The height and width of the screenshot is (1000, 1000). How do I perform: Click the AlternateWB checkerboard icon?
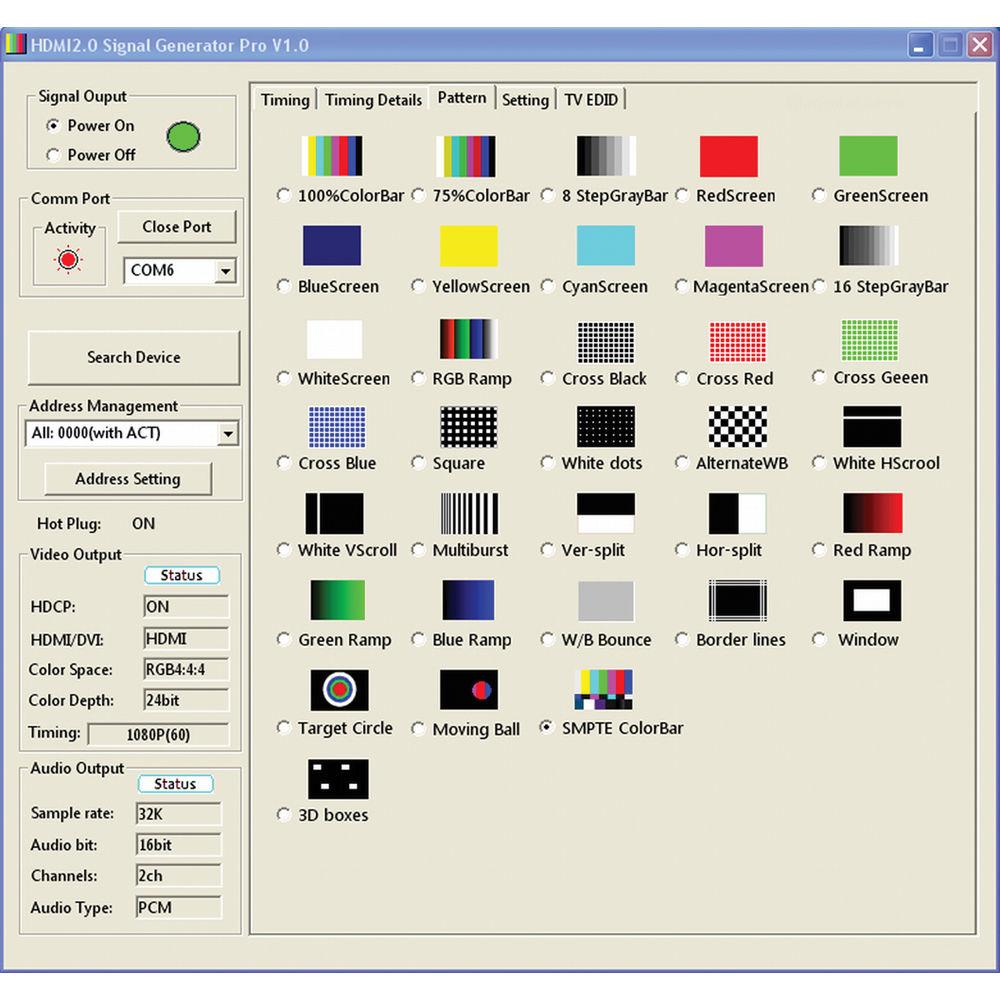click(x=737, y=426)
